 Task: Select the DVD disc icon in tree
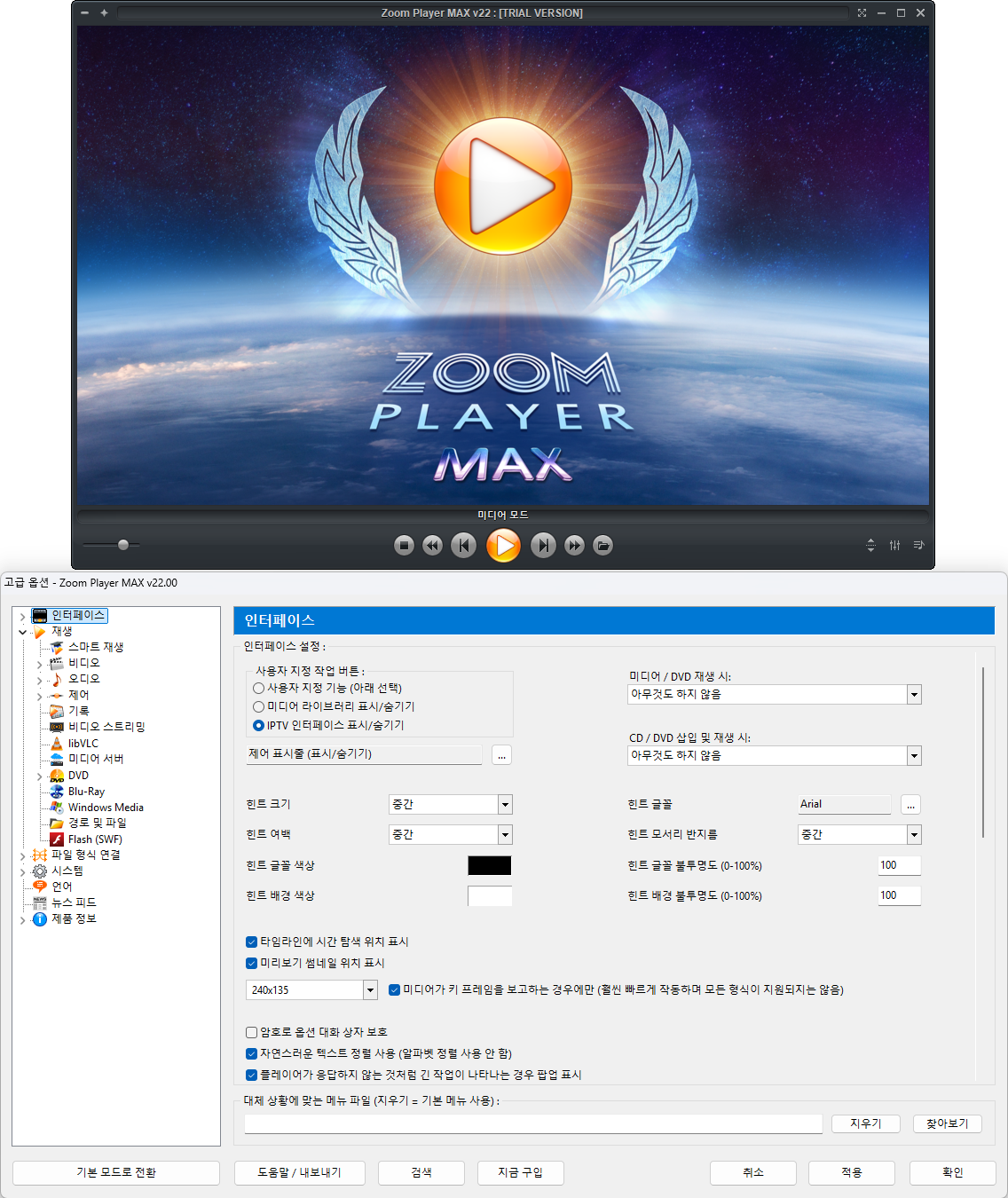pos(57,776)
